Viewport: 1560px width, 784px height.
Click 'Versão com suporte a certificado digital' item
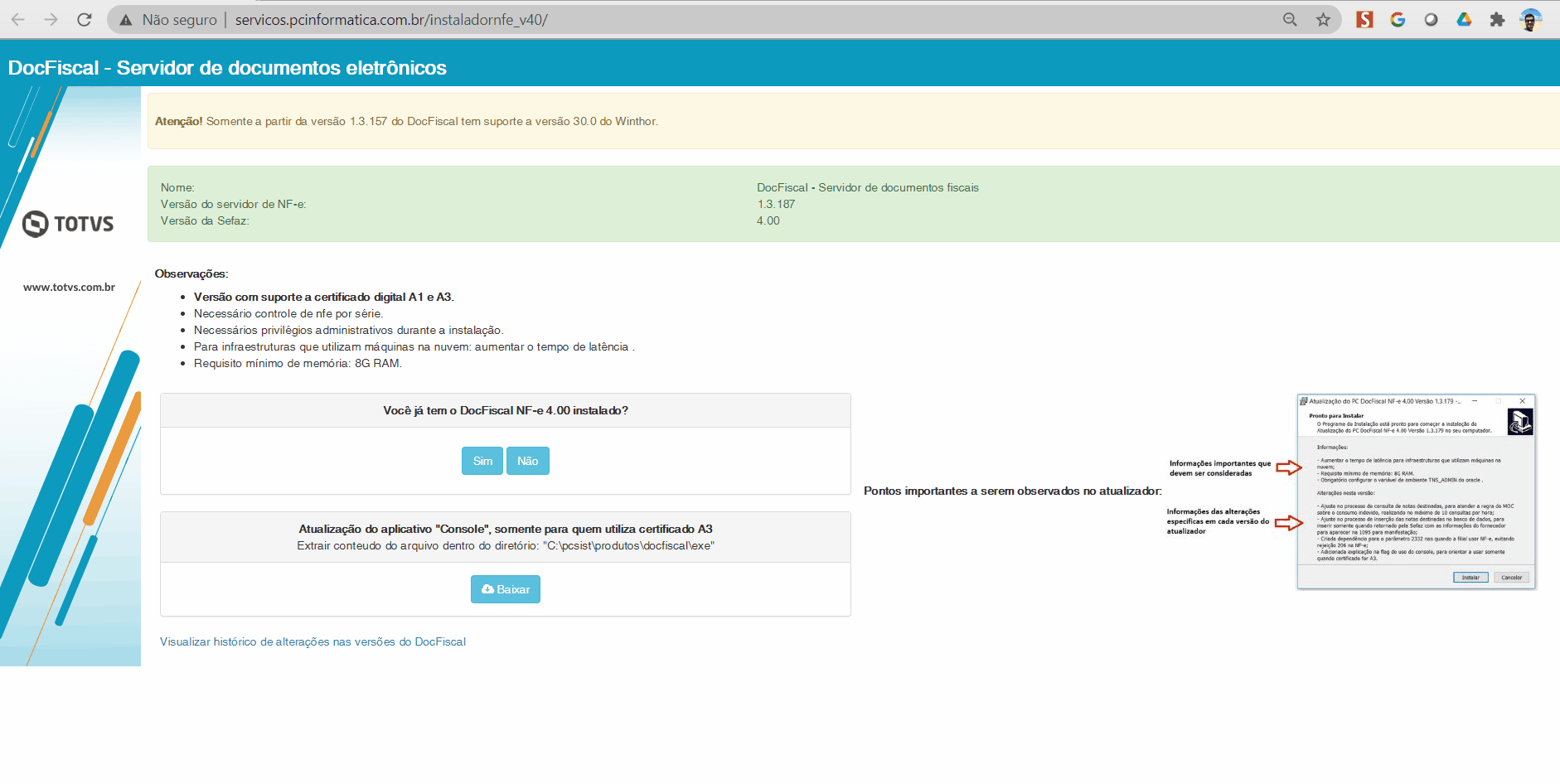pyautogui.click(x=324, y=297)
